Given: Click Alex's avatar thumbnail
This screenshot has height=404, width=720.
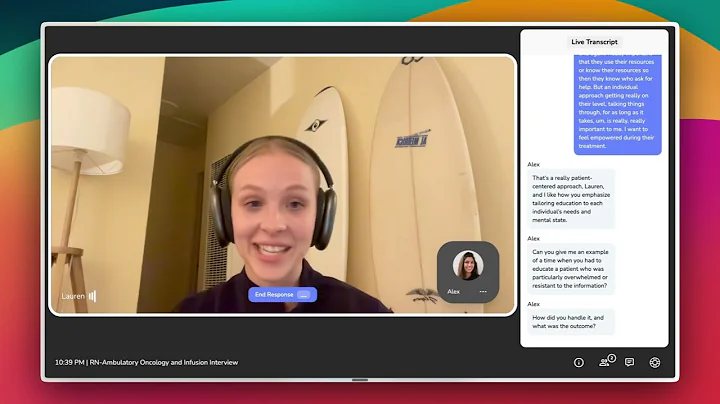Looking at the screenshot, I should click(468, 265).
